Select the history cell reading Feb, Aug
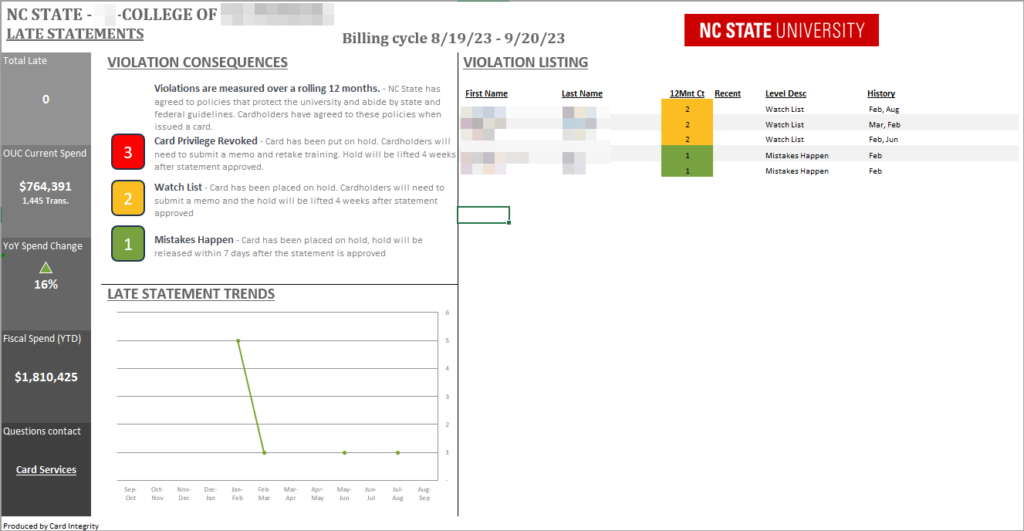This screenshot has width=1024, height=531. [884, 109]
